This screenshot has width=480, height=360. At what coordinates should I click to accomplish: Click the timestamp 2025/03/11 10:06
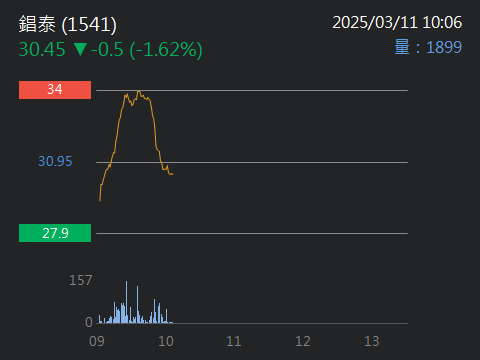click(x=397, y=23)
